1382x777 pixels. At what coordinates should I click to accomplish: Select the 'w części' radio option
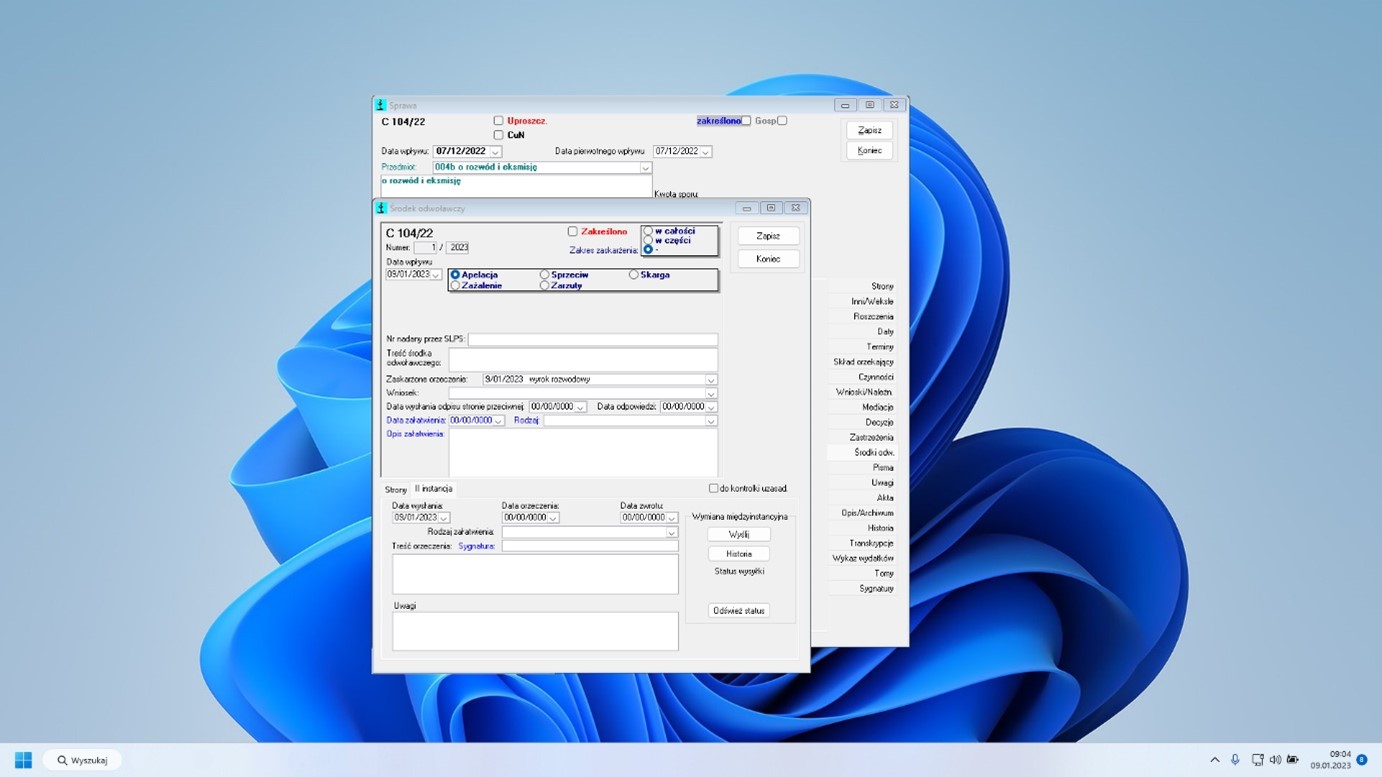pyautogui.click(x=648, y=240)
